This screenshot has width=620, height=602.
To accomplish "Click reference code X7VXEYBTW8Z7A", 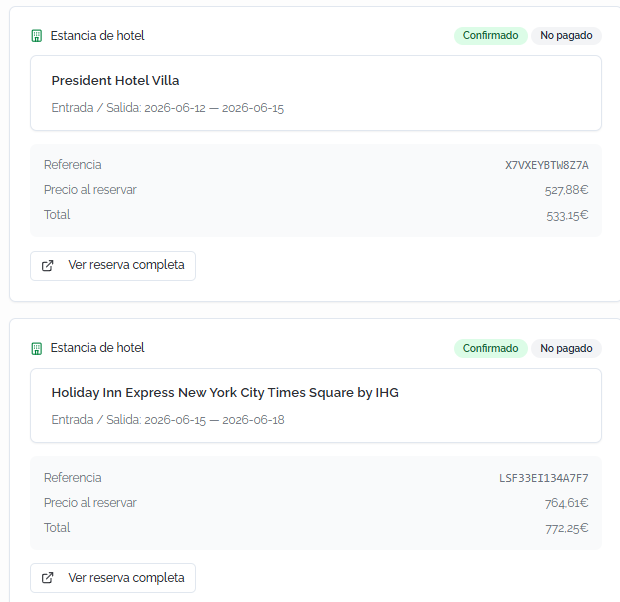I will tap(546, 165).
